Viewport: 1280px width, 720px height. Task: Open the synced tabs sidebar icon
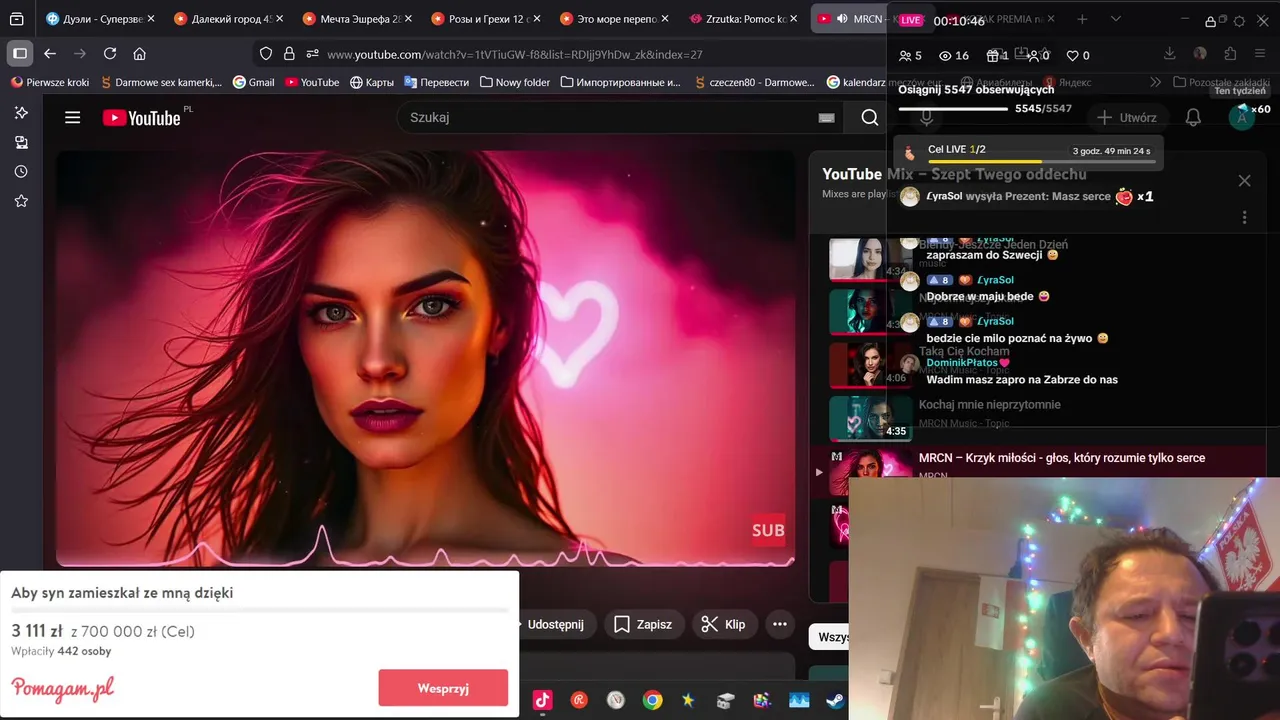click(x=21, y=143)
